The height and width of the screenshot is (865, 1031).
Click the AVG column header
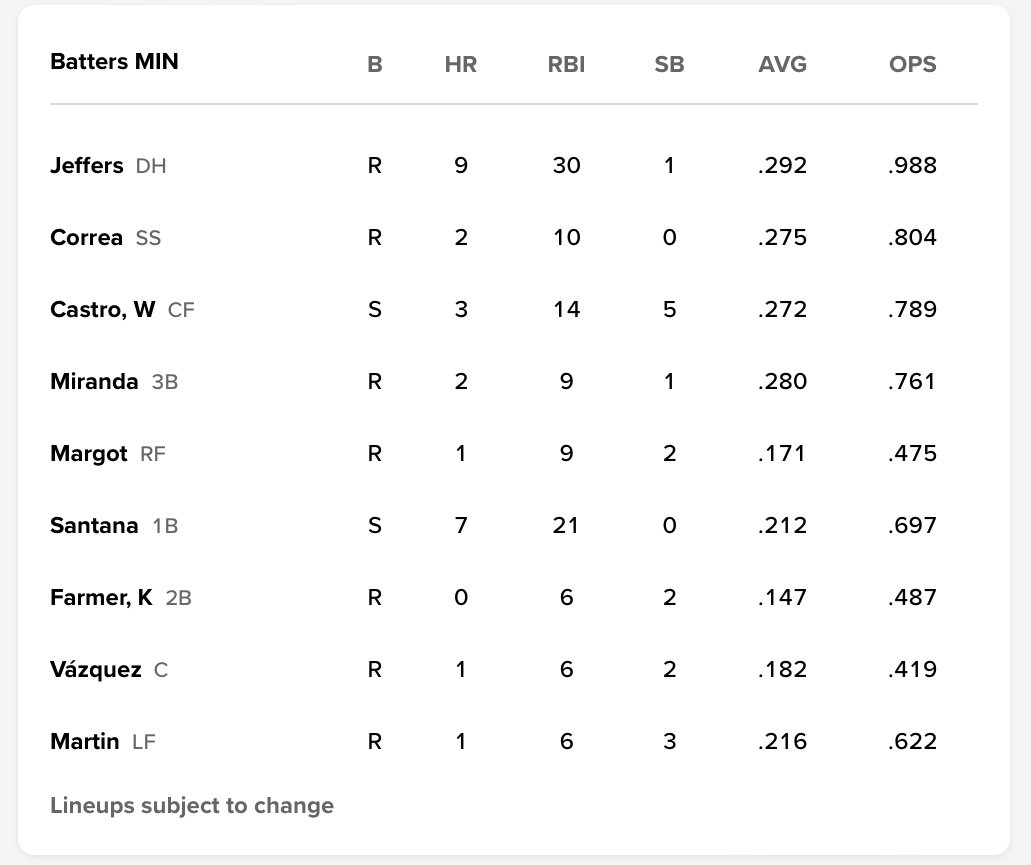(x=782, y=65)
